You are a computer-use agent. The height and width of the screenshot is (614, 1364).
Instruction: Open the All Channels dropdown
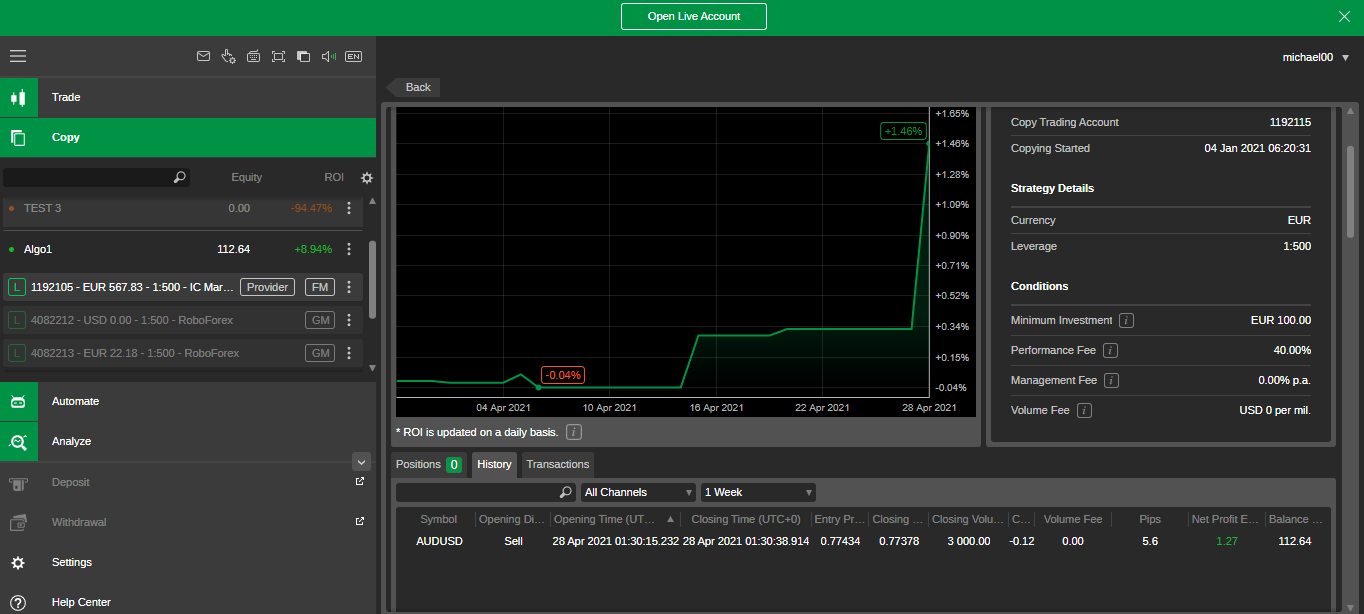pos(638,492)
